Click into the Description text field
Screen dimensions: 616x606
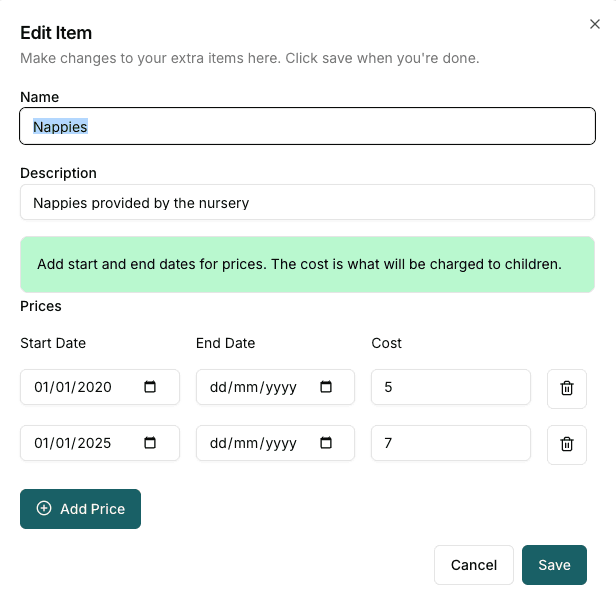pyautogui.click(x=307, y=203)
